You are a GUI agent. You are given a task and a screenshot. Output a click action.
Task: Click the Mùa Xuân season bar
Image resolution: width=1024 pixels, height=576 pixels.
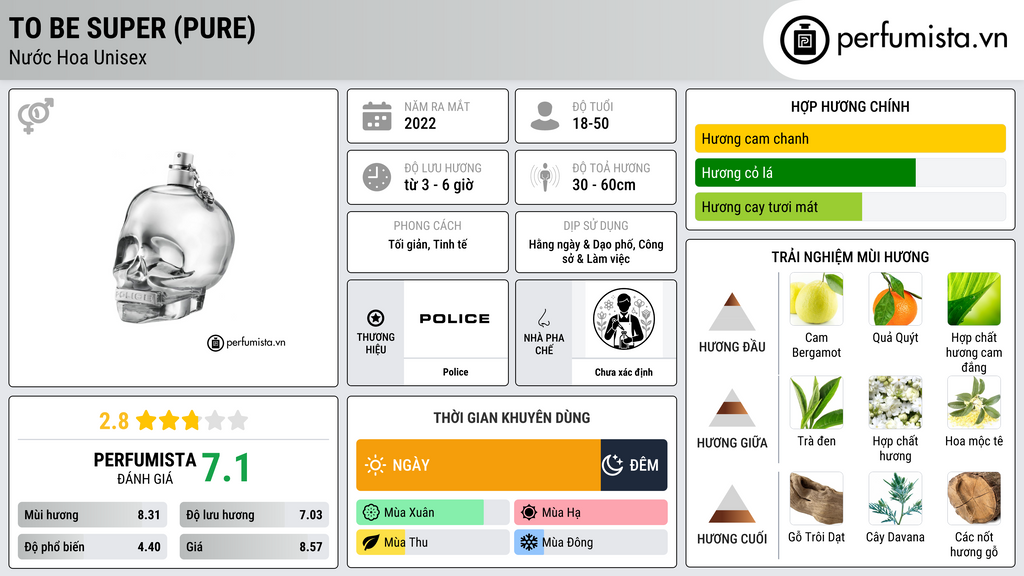coord(432,513)
